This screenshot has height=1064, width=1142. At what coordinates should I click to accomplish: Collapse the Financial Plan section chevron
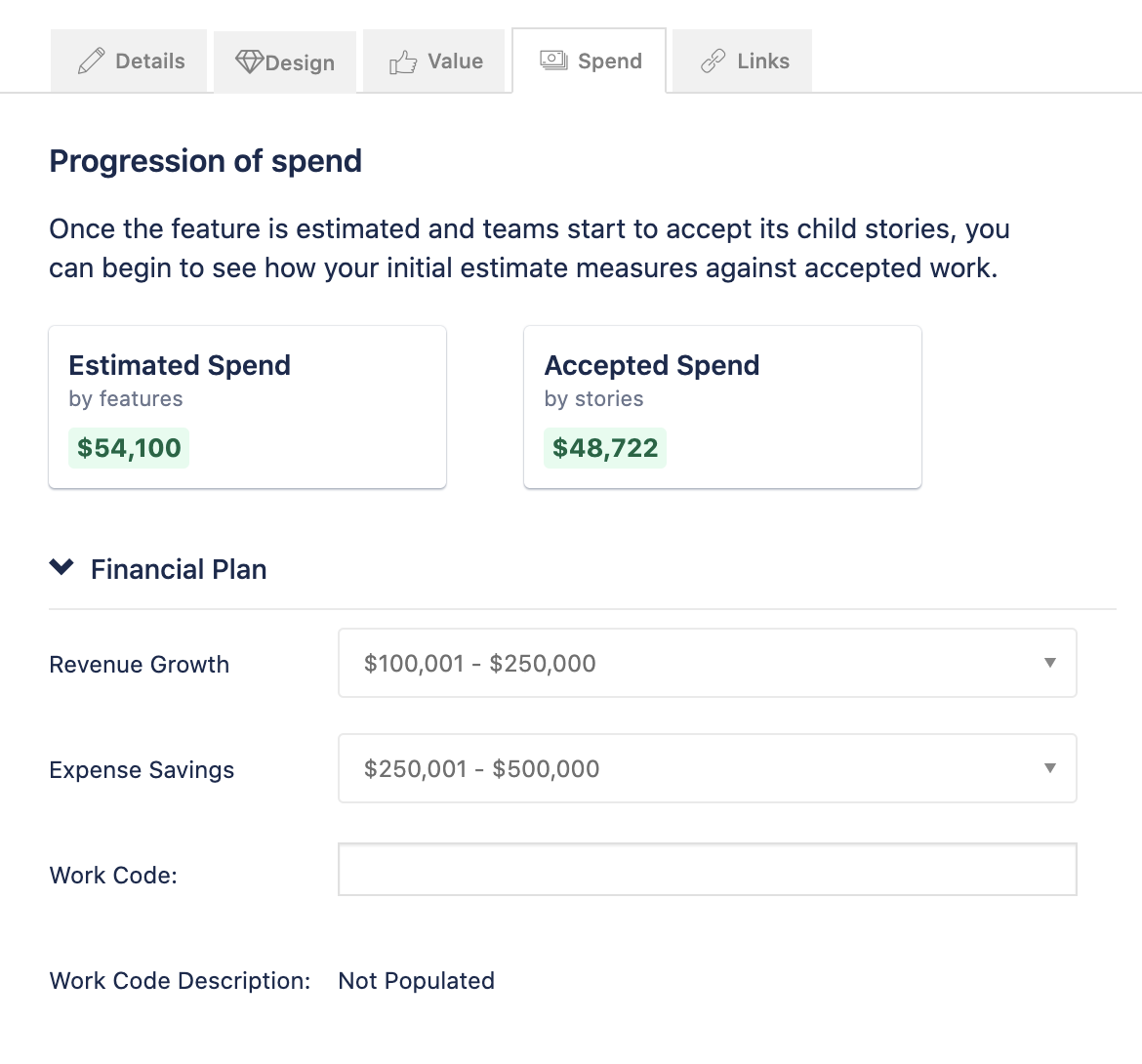click(61, 567)
